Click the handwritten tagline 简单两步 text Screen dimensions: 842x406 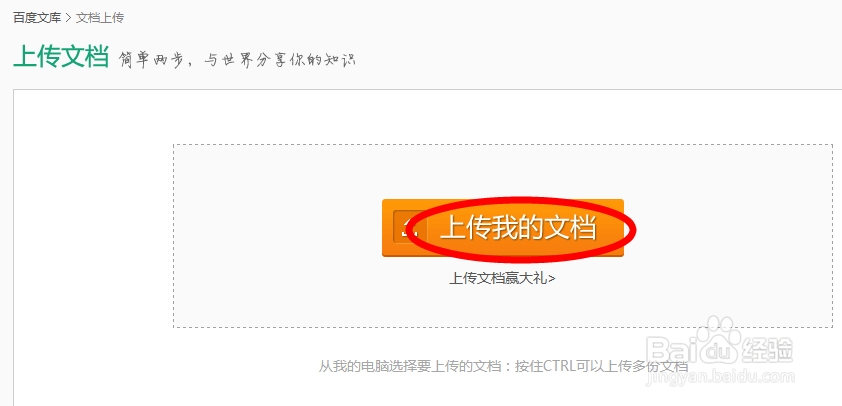(153, 59)
